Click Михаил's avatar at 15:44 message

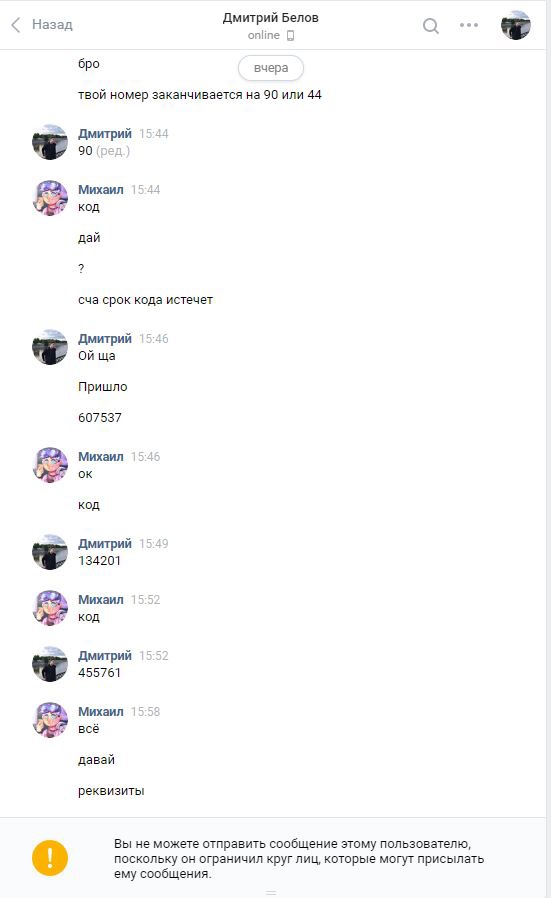pyautogui.click(x=50, y=198)
